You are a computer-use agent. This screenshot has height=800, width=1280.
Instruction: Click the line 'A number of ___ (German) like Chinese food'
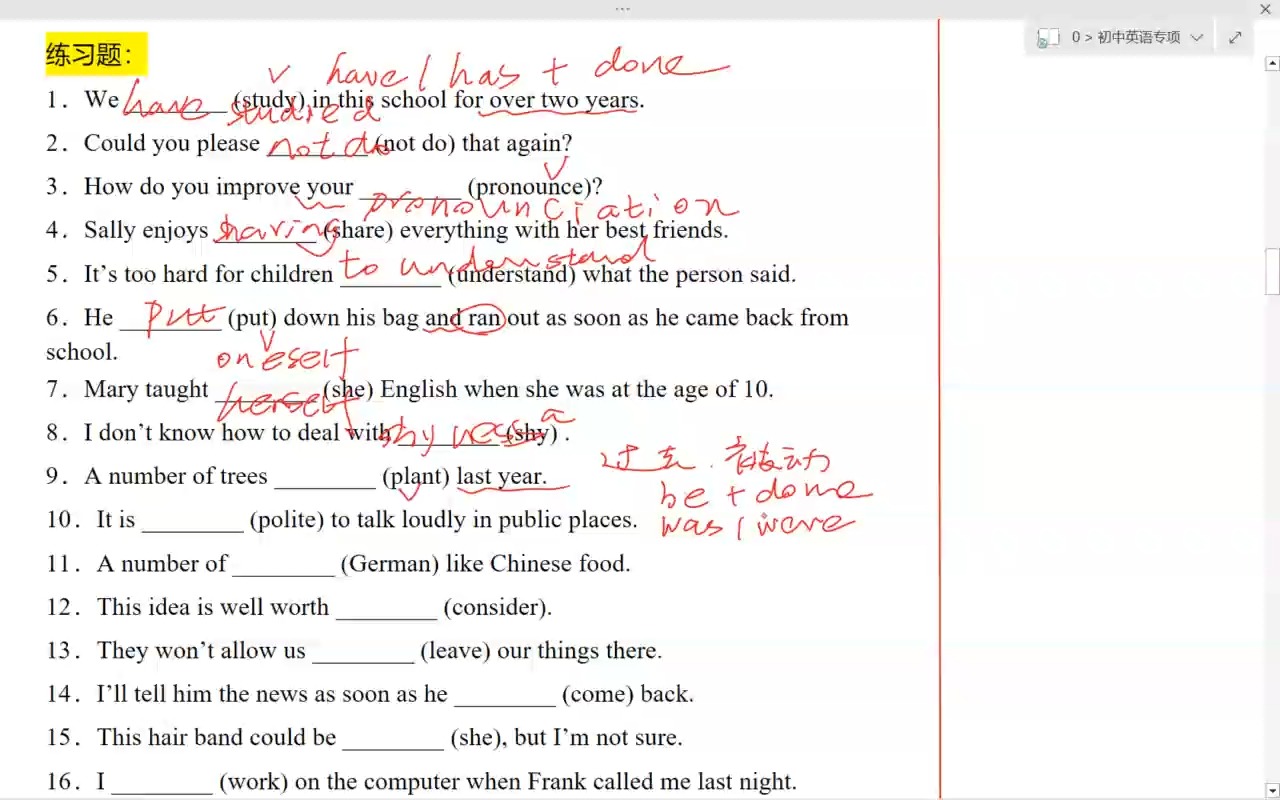(338, 564)
